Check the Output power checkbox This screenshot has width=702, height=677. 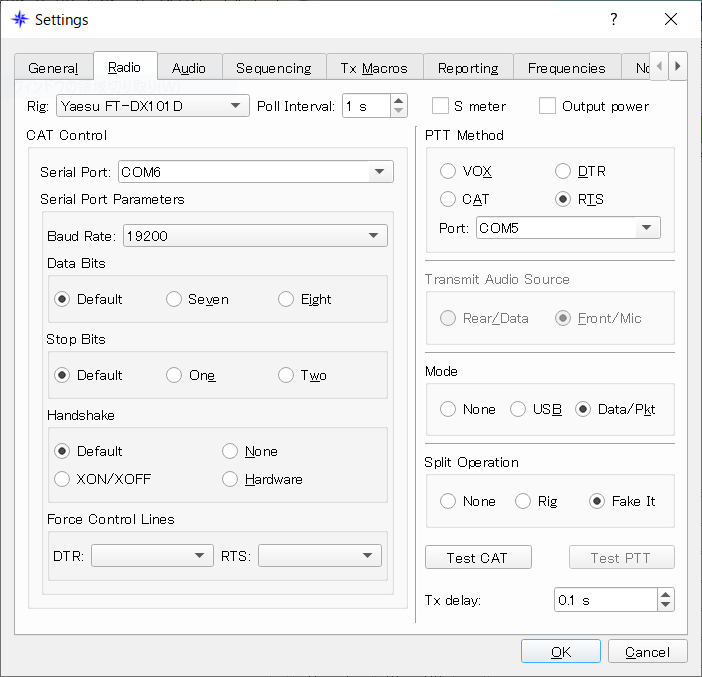547,106
